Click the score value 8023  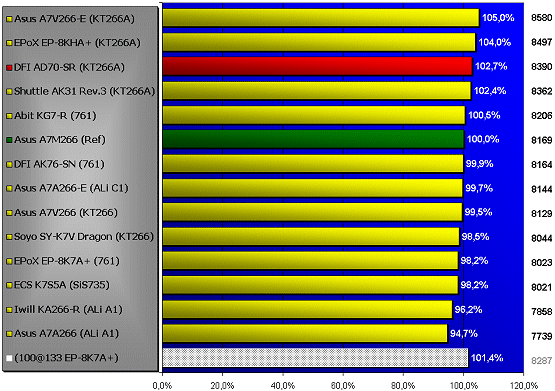click(x=542, y=262)
